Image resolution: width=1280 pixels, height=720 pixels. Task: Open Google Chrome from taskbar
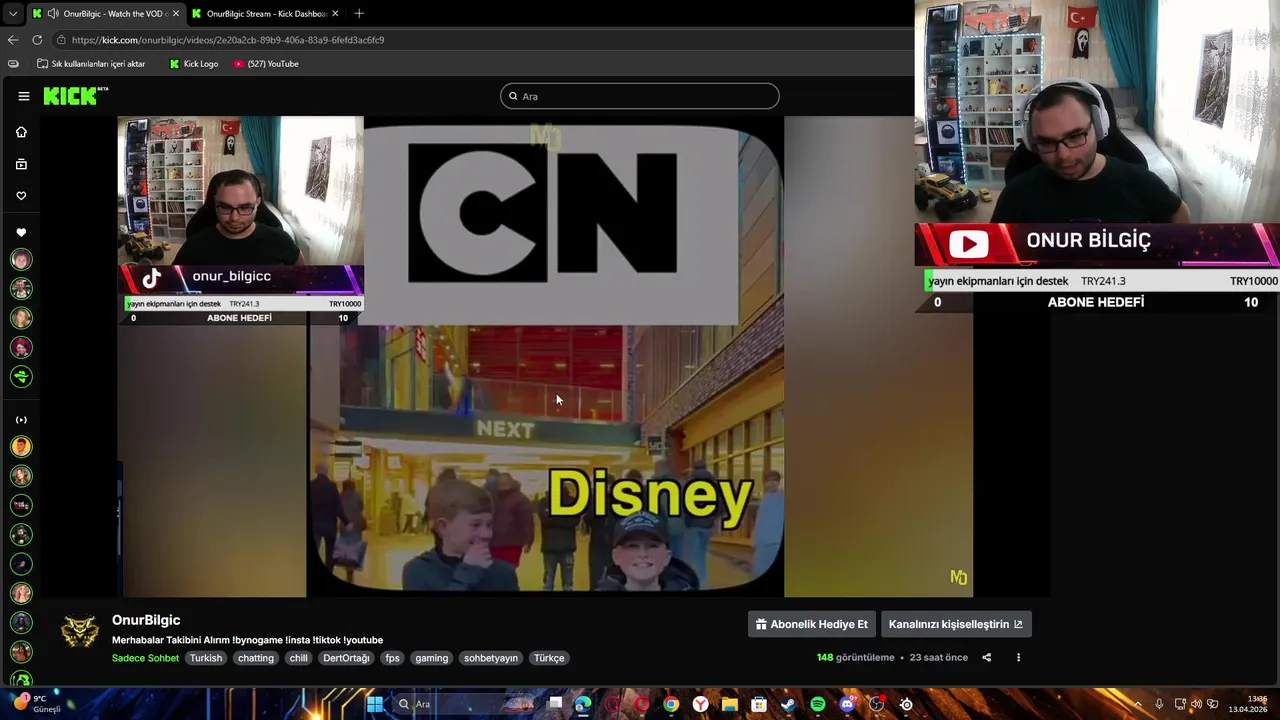coord(671,704)
